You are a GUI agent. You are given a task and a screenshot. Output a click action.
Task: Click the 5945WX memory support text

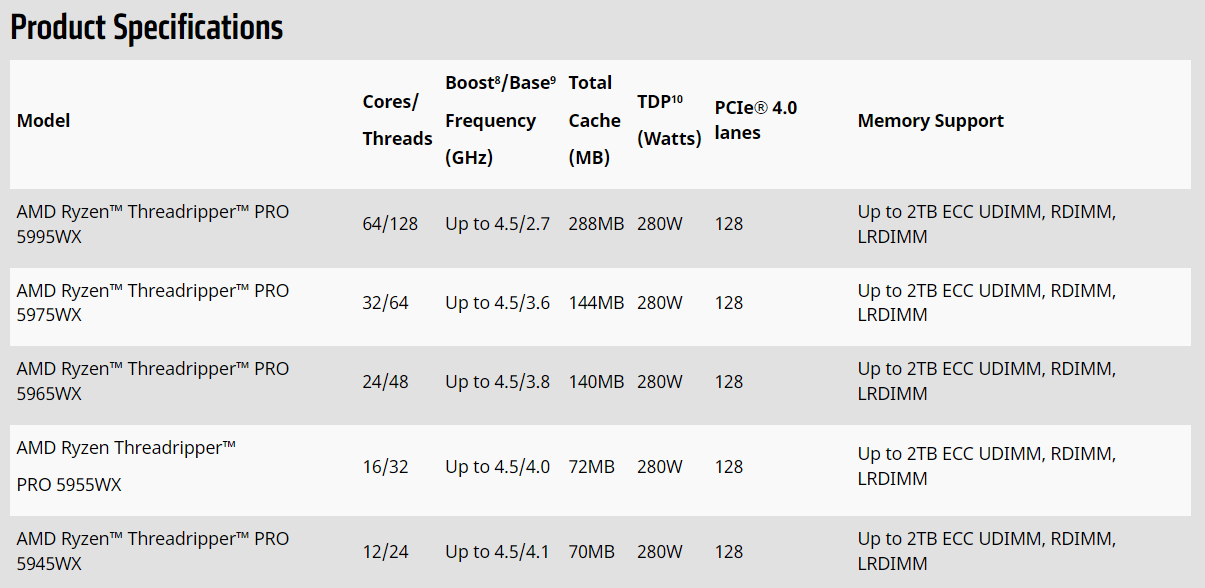986,551
